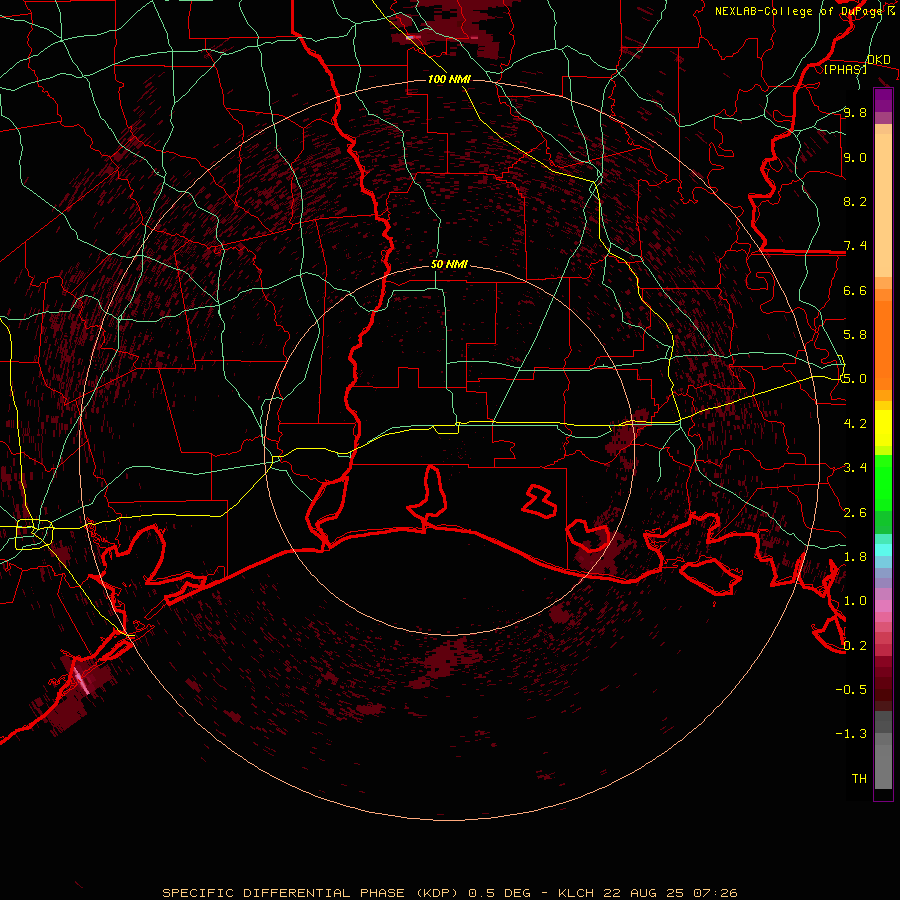Pick the yellow segment near 4.2

[883, 428]
